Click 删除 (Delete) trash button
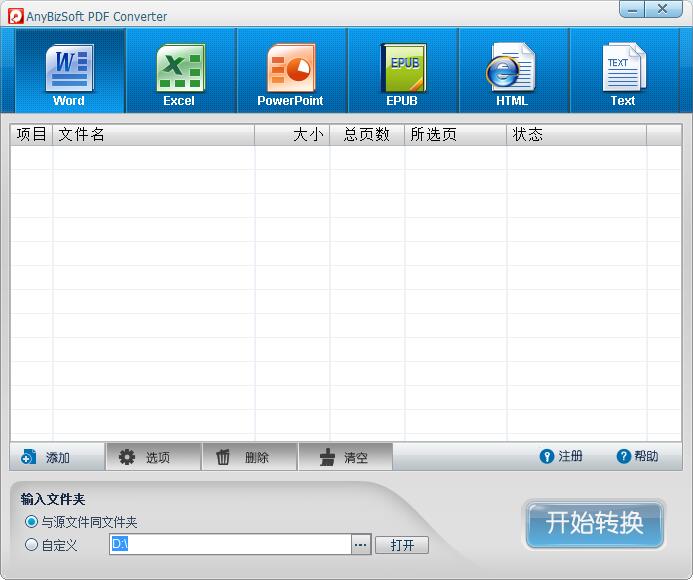The image size is (693, 580). coord(250,457)
